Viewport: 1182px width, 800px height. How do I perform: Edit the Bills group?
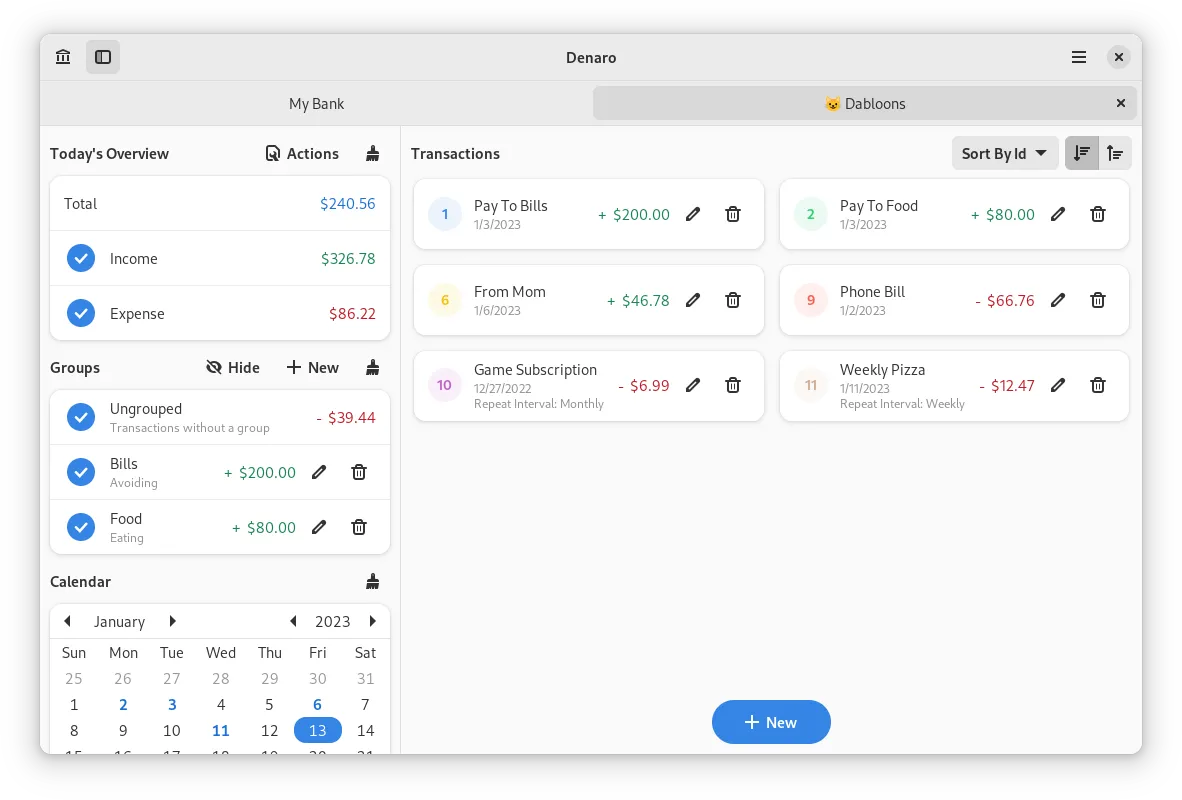pyautogui.click(x=319, y=472)
